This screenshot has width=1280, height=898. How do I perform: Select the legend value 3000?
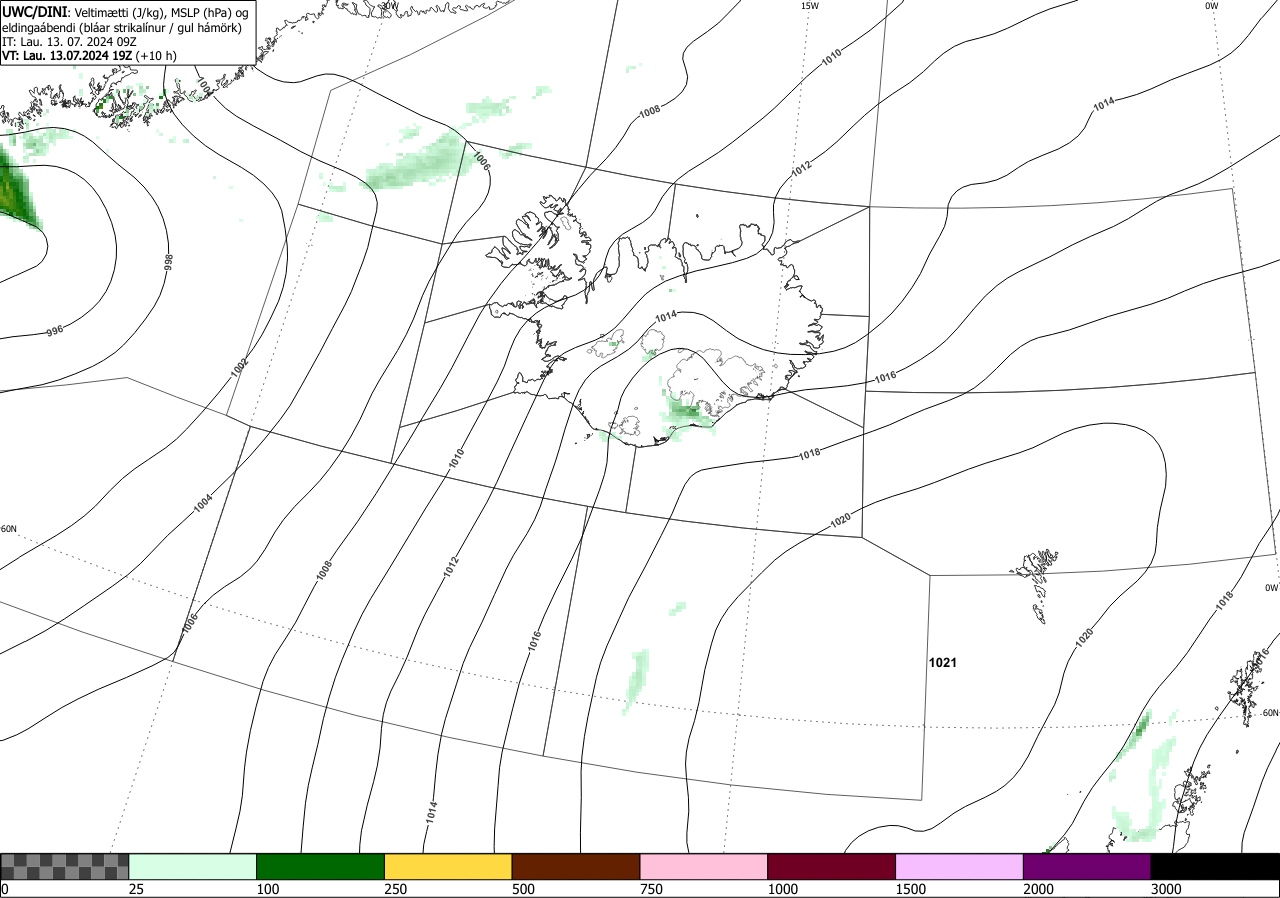(1167, 889)
